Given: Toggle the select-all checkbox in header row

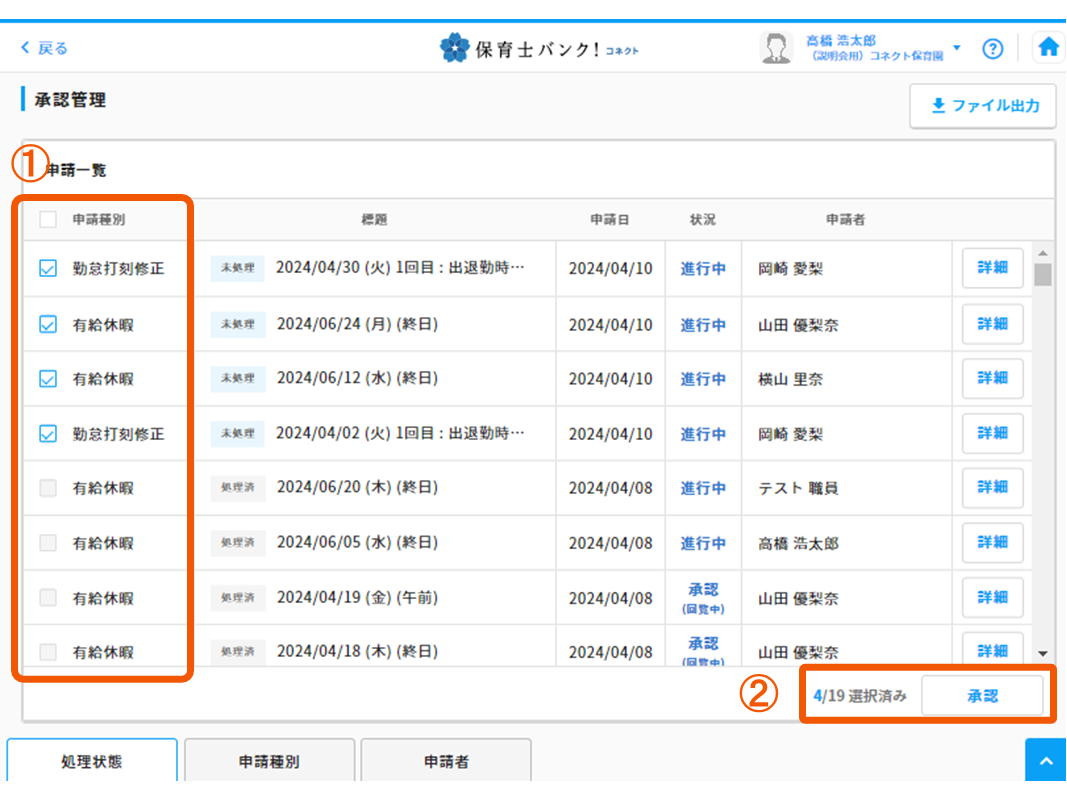Looking at the screenshot, I should click(x=48, y=219).
